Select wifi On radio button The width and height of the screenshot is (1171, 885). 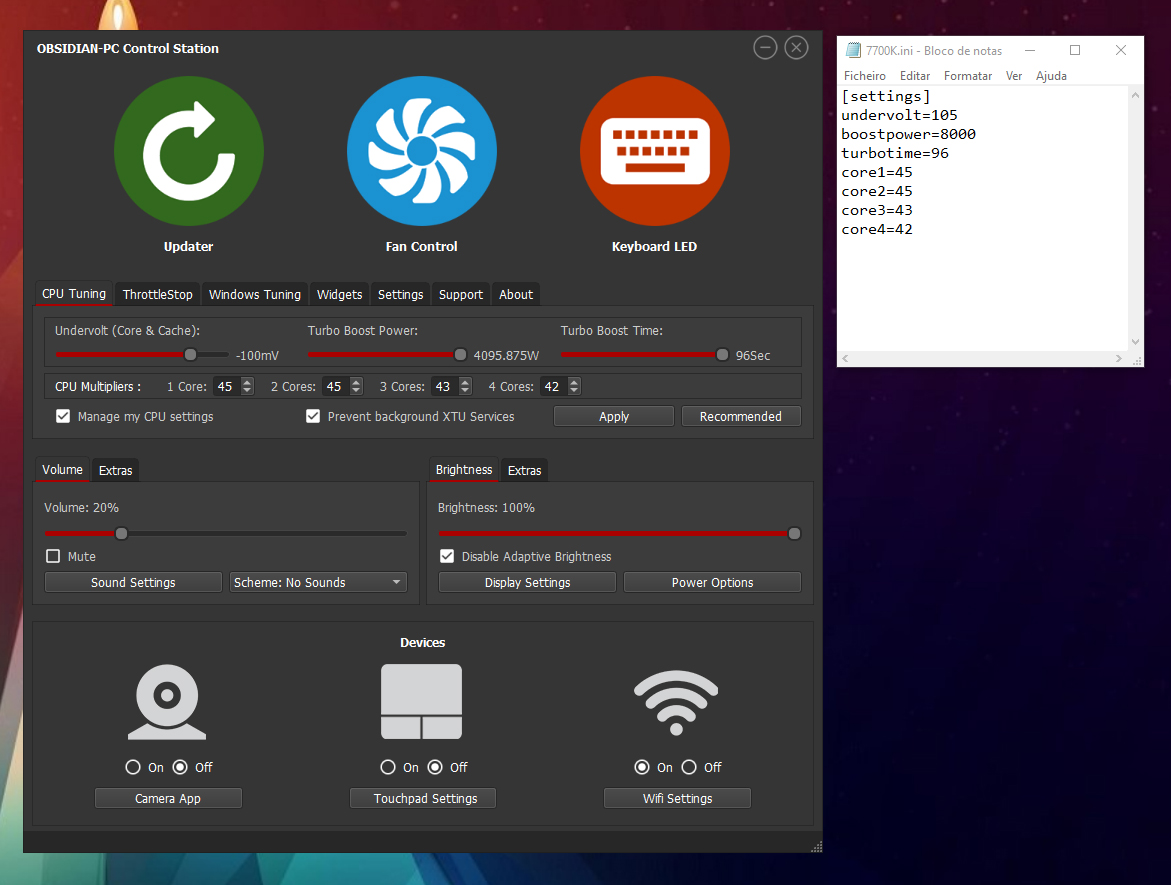coord(642,767)
